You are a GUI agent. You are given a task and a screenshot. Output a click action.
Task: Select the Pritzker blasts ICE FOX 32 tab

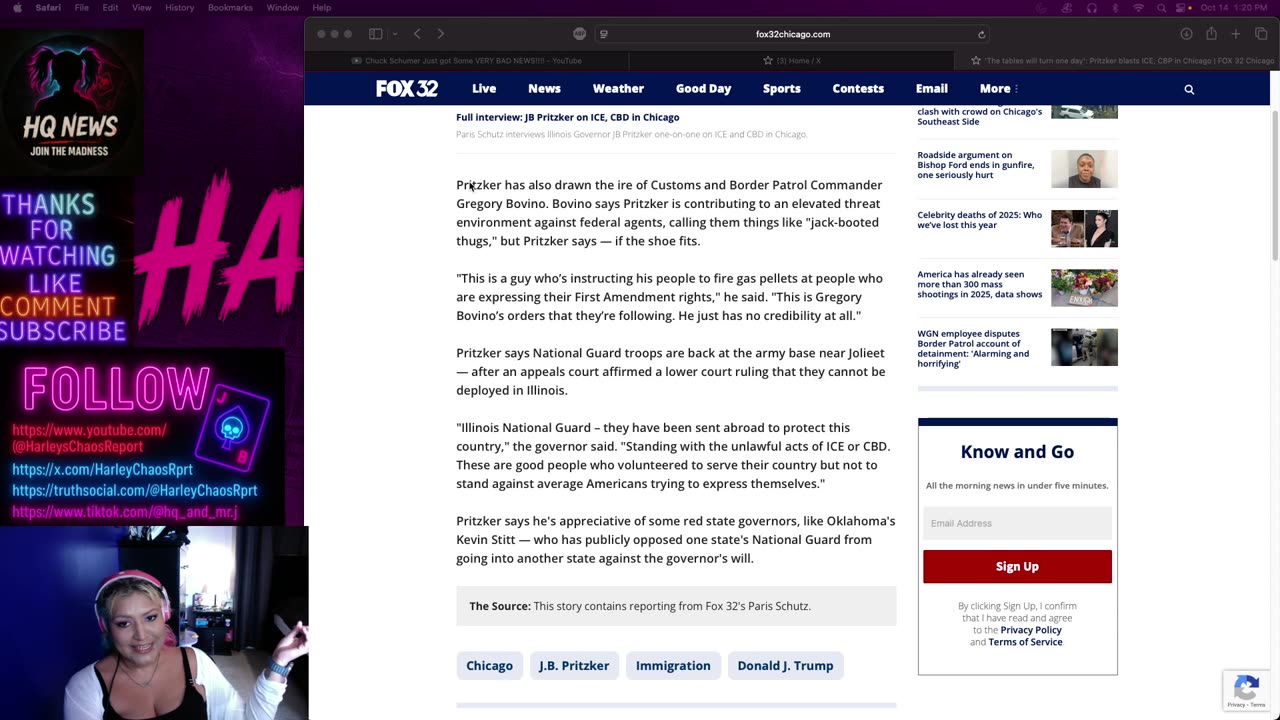click(1117, 61)
